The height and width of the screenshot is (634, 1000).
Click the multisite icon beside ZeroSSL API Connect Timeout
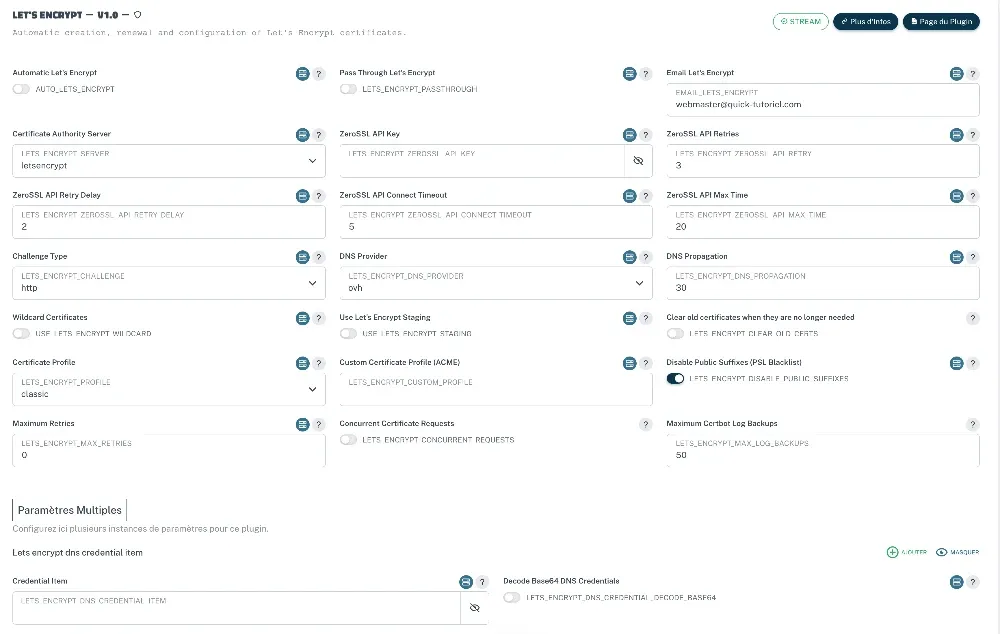tap(629, 196)
